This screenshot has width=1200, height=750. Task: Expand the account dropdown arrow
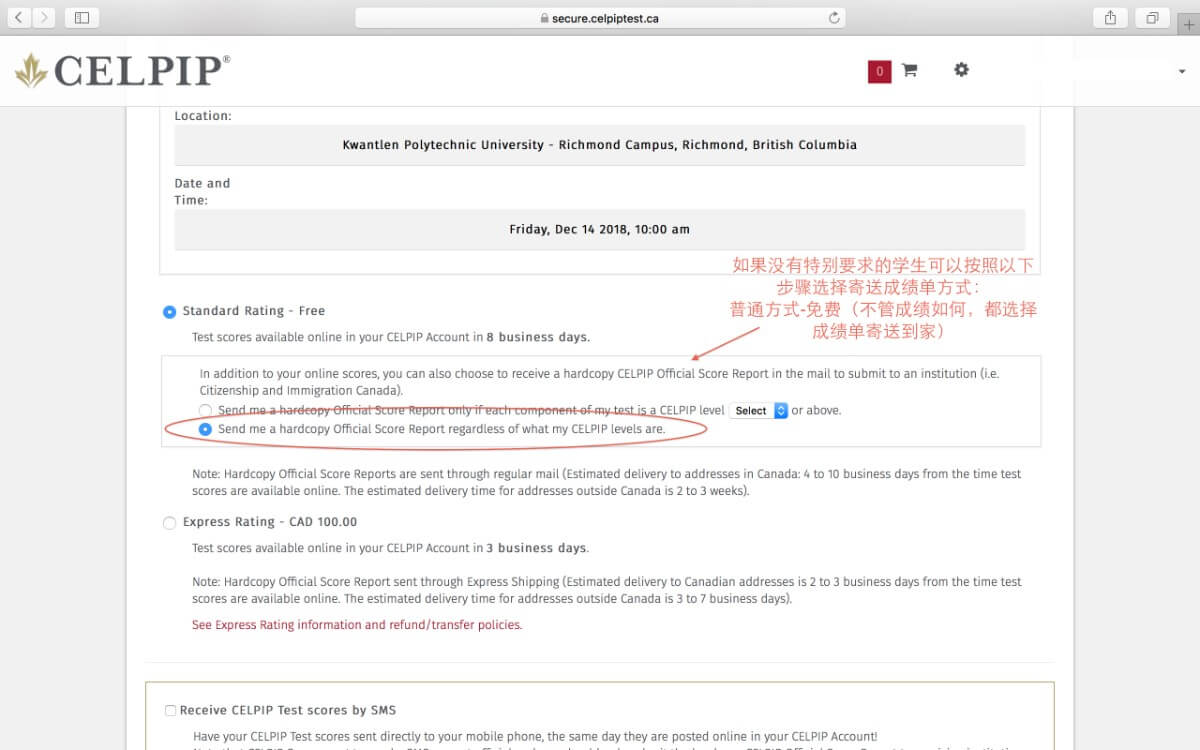tap(1182, 72)
